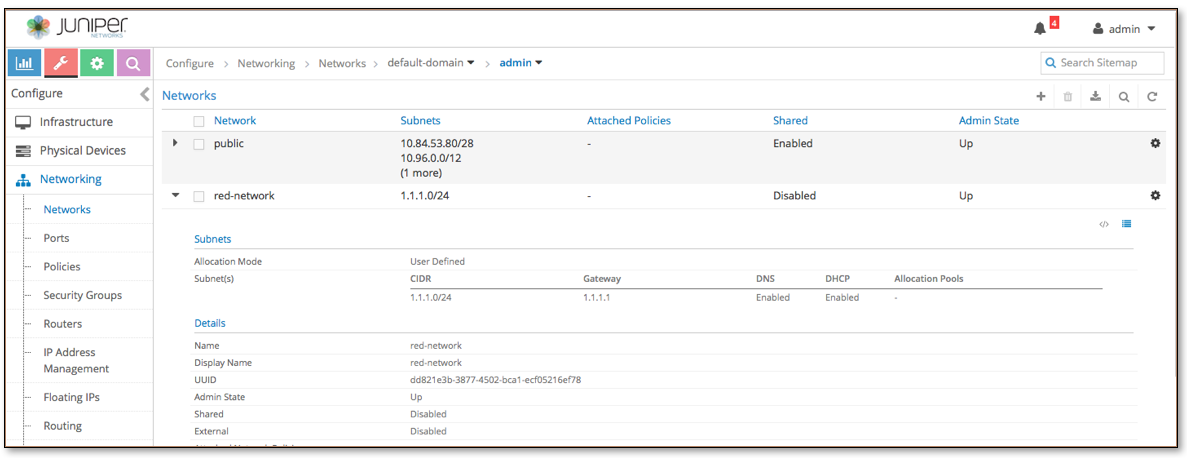Open gear actions for red-network
The height and width of the screenshot is (458, 1187).
click(1155, 195)
